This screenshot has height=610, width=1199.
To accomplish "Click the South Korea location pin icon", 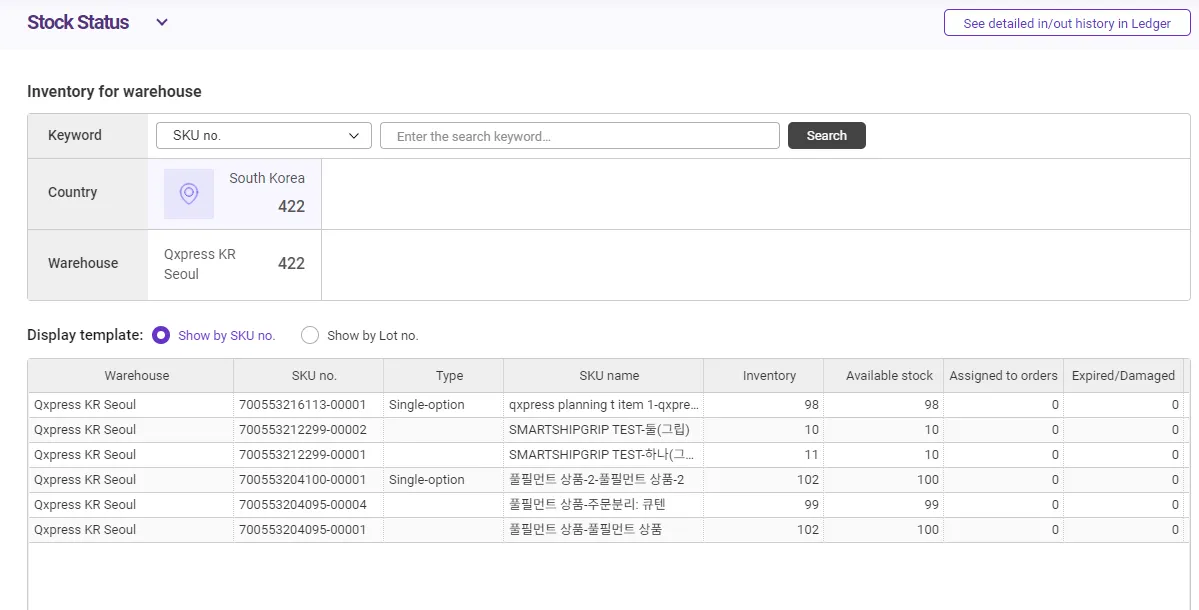I will click(188, 194).
